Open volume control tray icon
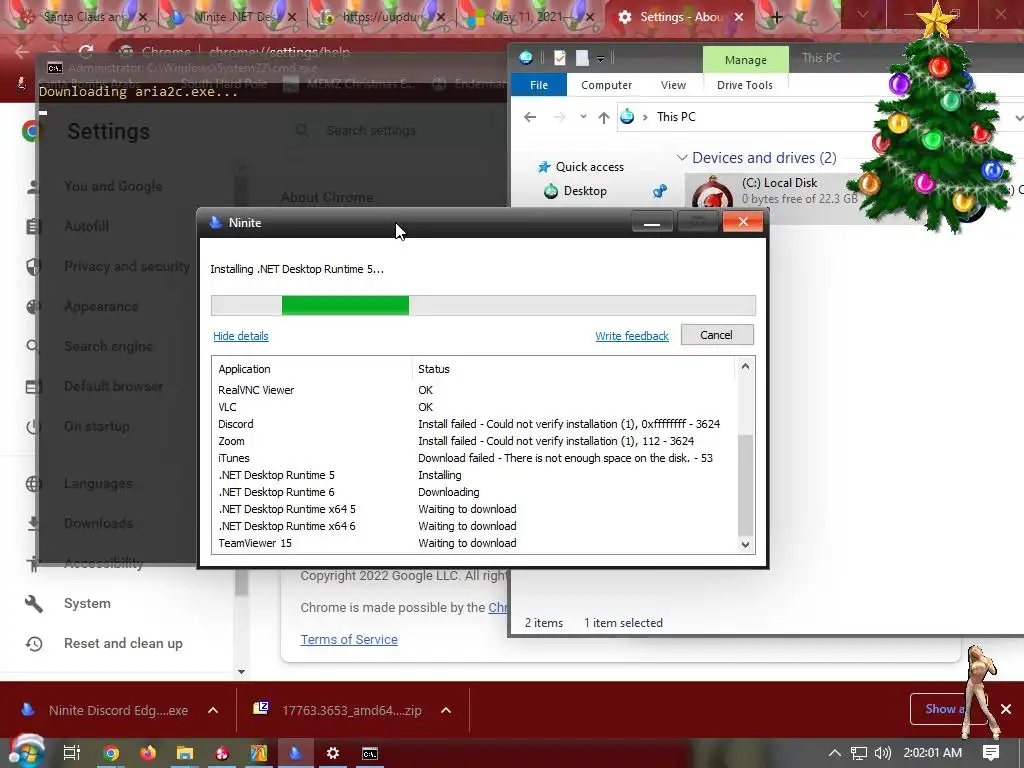Image resolution: width=1024 pixels, height=768 pixels. (x=883, y=753)
